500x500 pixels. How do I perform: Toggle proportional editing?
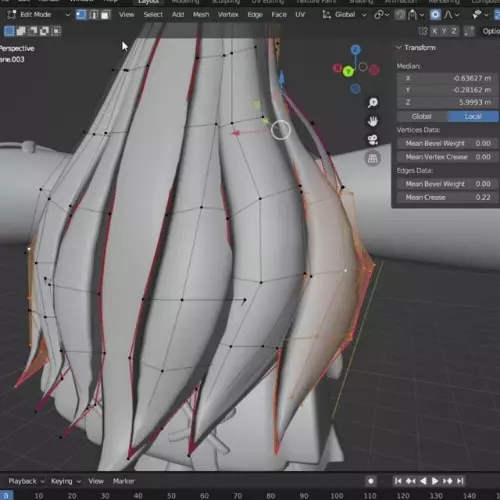[x=435, y=15]
